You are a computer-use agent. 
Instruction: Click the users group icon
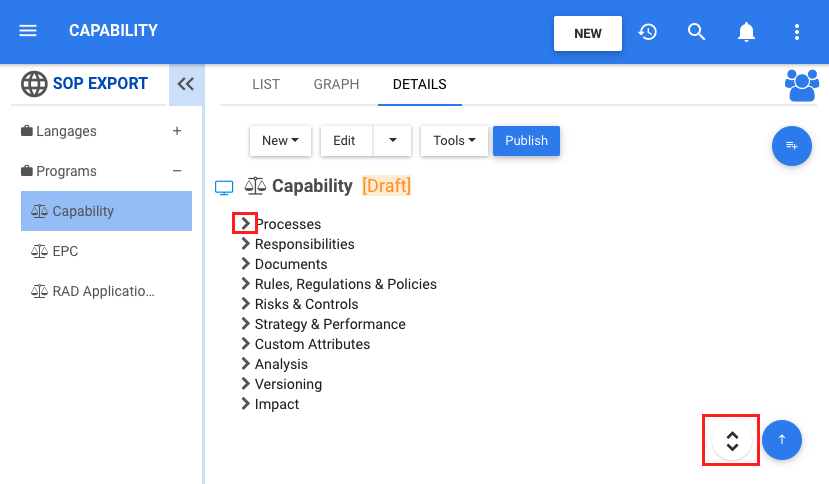tap(802, 85)
